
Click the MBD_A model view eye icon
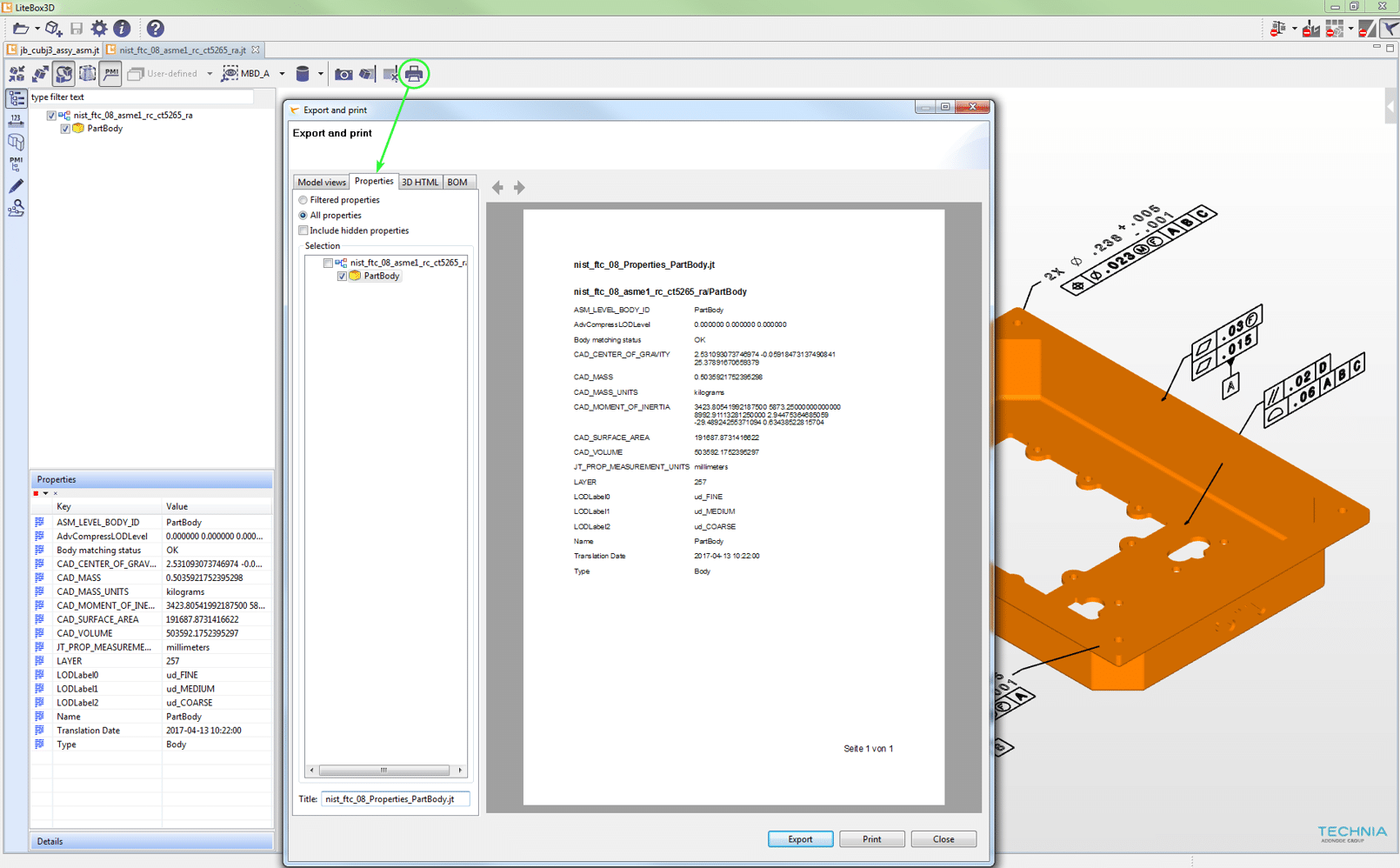tap(230, 74)
